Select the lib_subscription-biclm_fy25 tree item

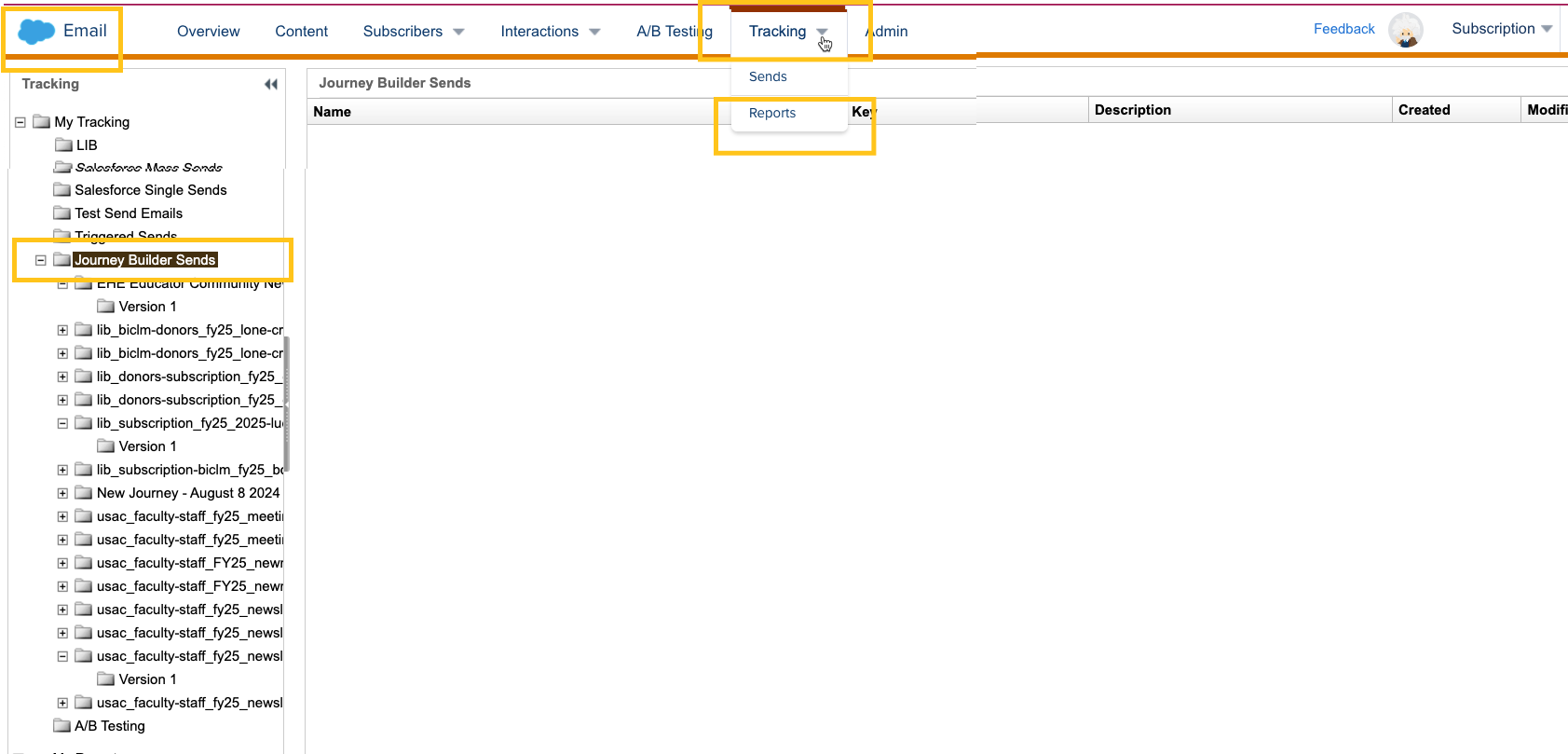click(x=190, y=470)
